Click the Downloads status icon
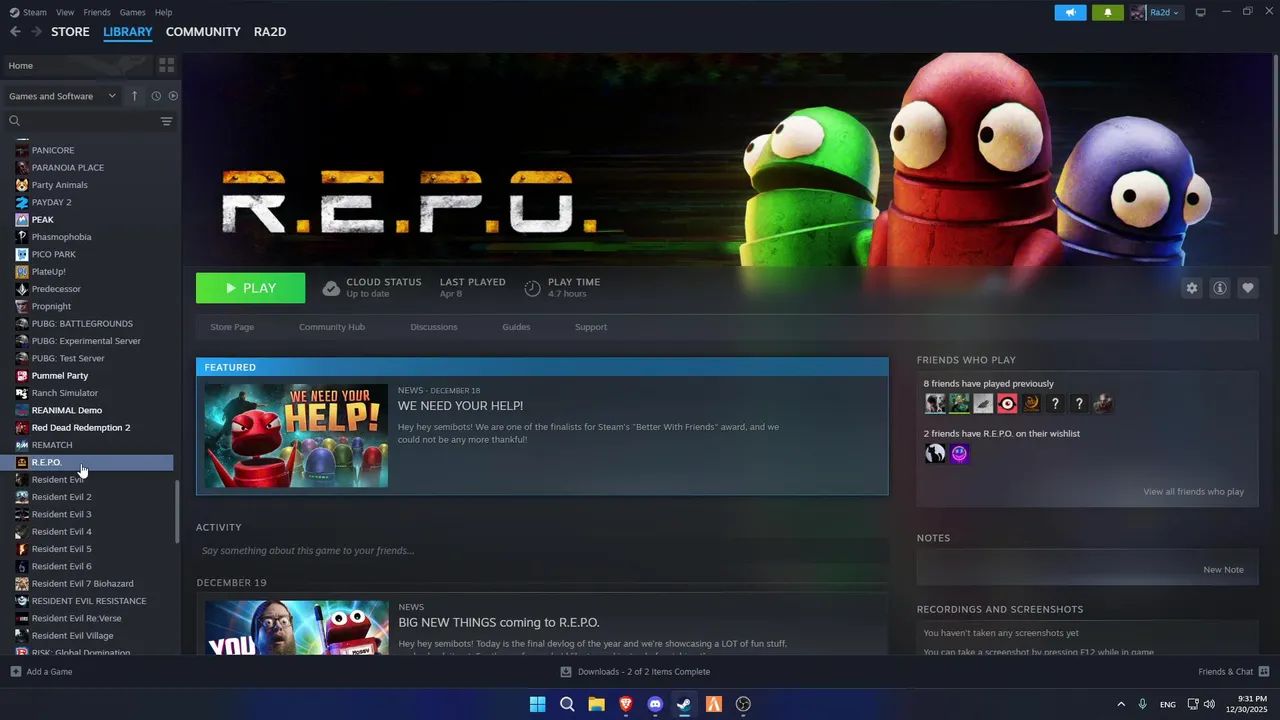Viewport: 1280px width, 720px height. pos(566,672)
